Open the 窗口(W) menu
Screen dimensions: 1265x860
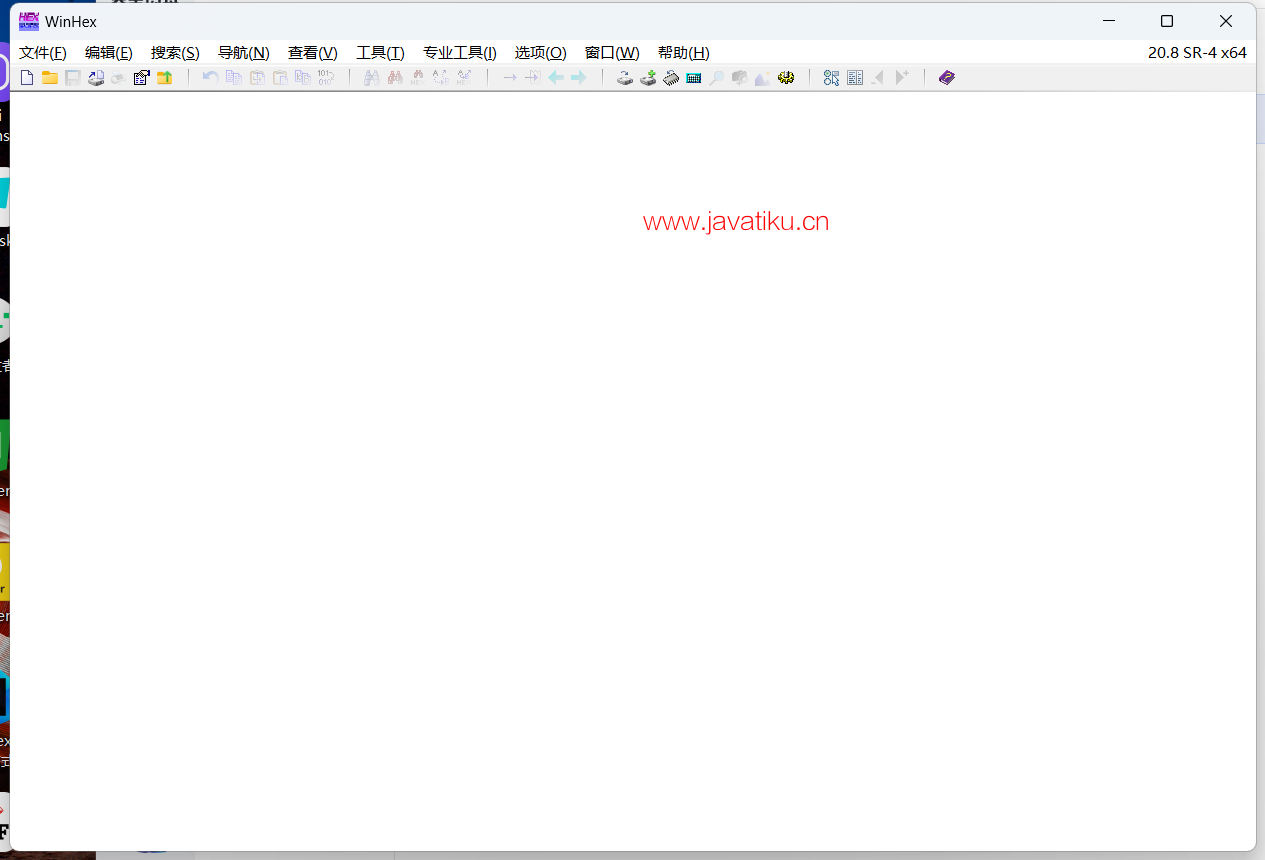[612, 53]
